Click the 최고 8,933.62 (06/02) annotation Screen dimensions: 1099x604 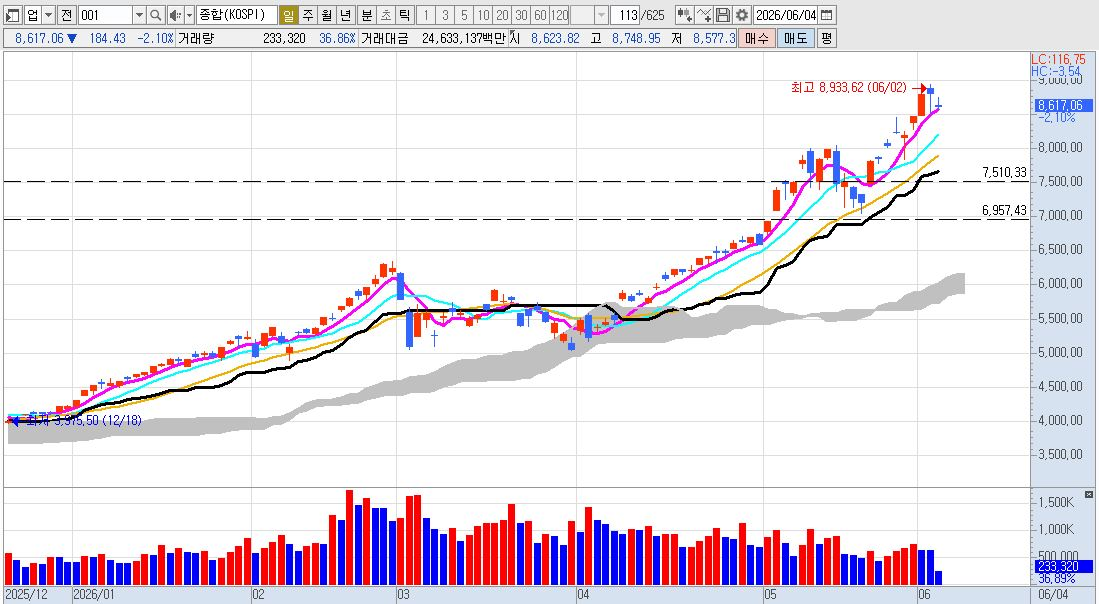[x=848, y=88]
